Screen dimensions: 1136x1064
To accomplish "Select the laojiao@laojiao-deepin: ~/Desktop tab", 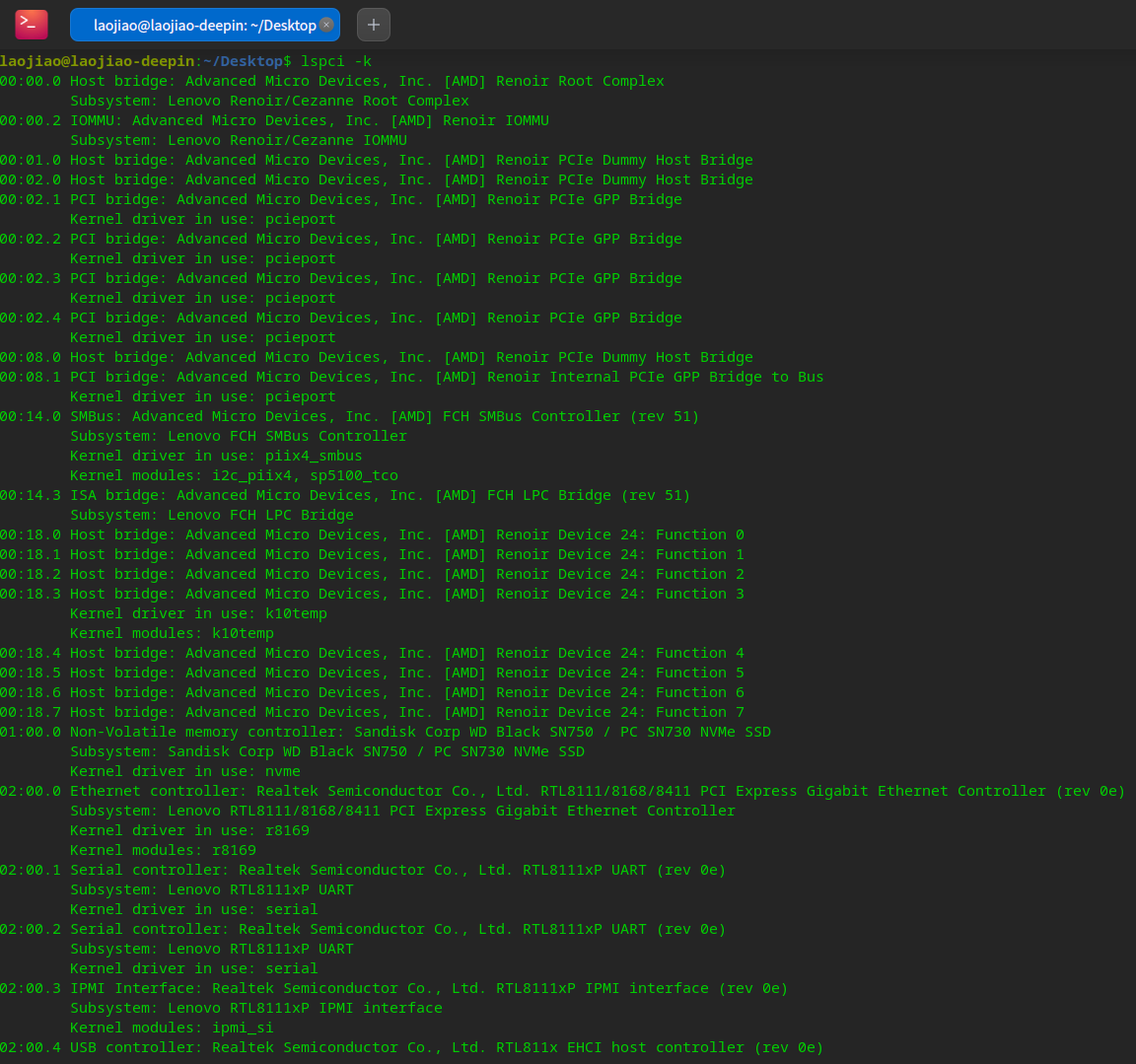I will [205, 25].
